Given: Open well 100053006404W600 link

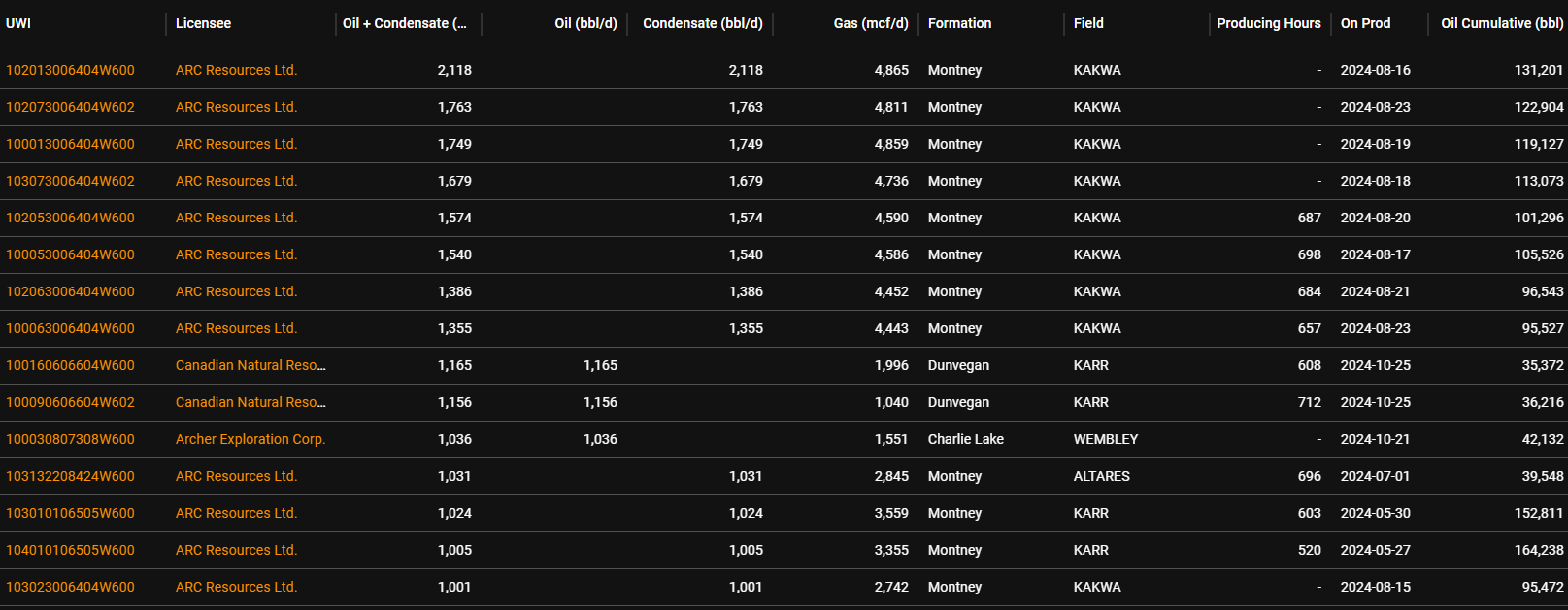Looking at the screenshot, I should tap(70, 254).
